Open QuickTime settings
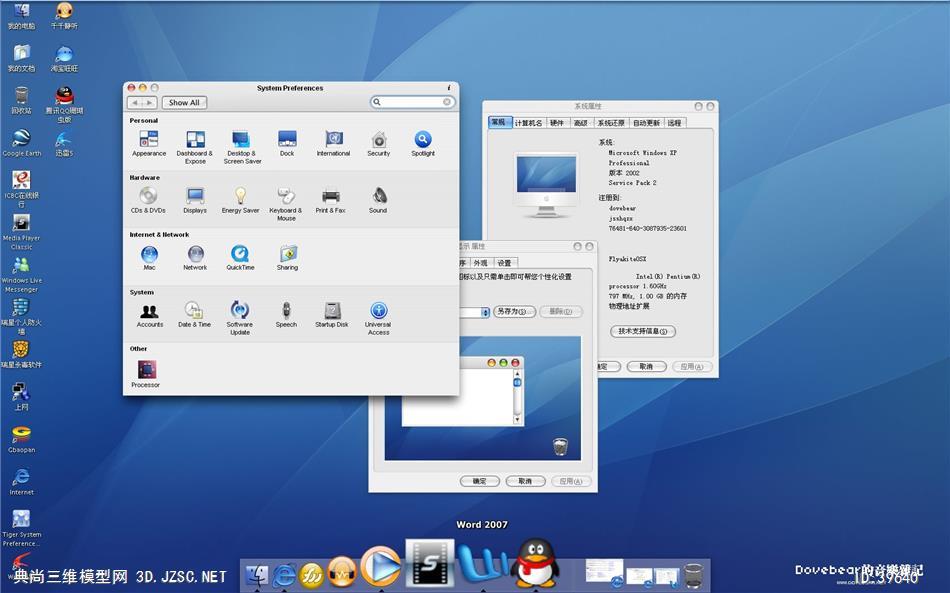Screen dimensions: 950x593 [x=241, y=257]
